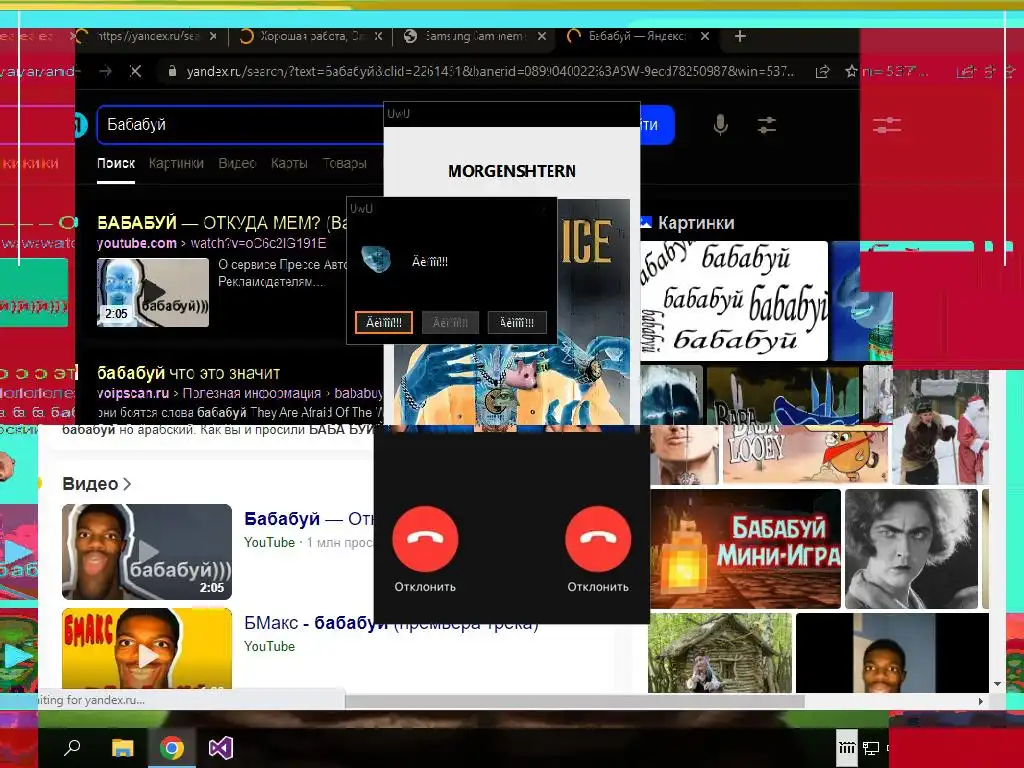Close the 'Samsung' browser tab
Image resolution: width=1024 pixels, height=768 pixels.
pyautogui.click(x=541, y=37)
